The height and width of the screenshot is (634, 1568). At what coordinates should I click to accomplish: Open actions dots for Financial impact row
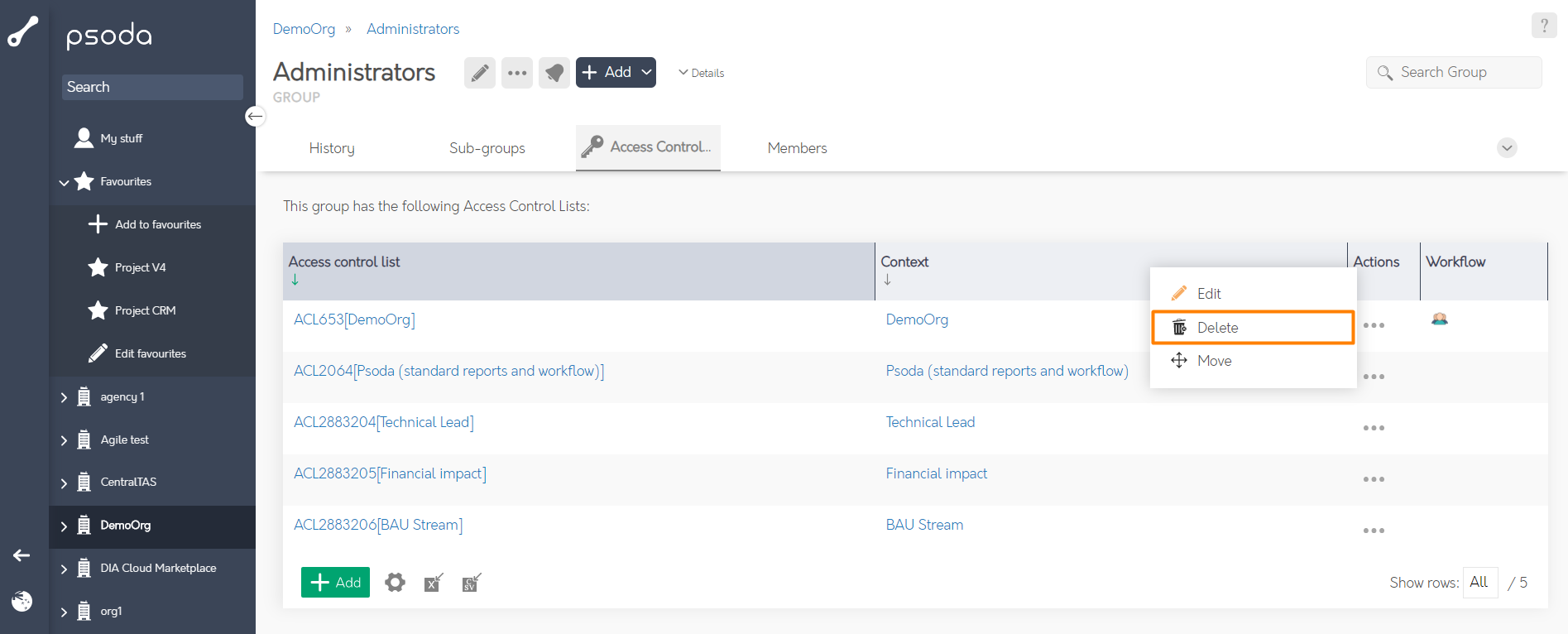[1374, 479]
